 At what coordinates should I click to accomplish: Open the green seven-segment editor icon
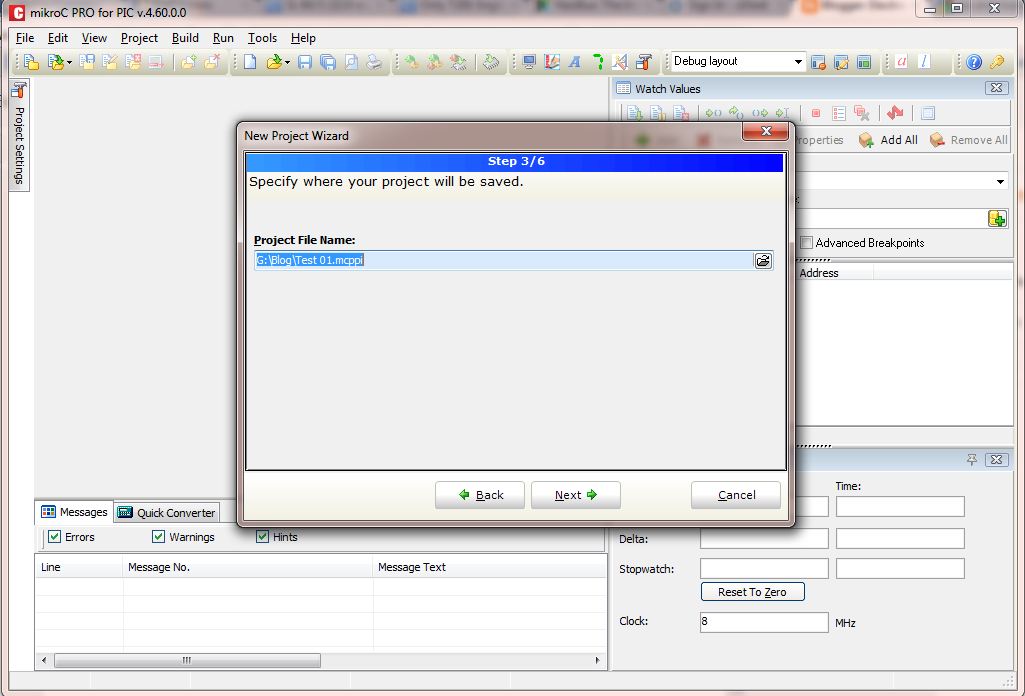(x=597, y=62)
